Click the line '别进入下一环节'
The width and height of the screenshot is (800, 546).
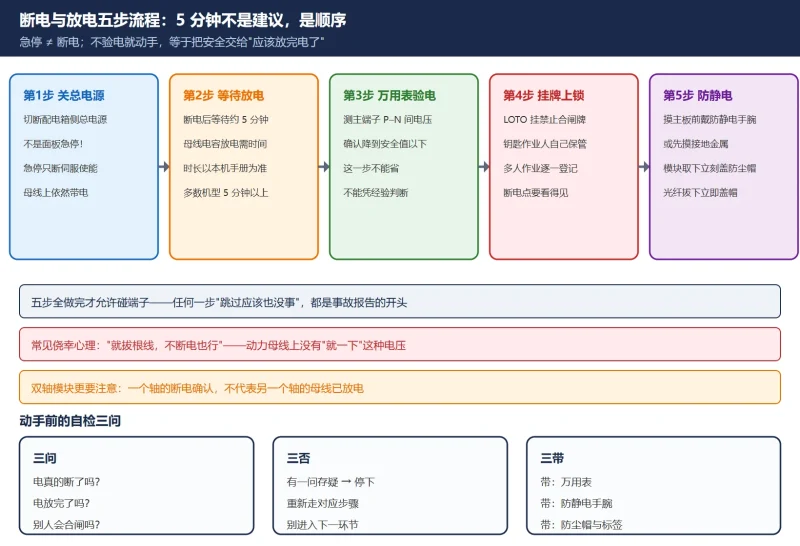(322, 525)
